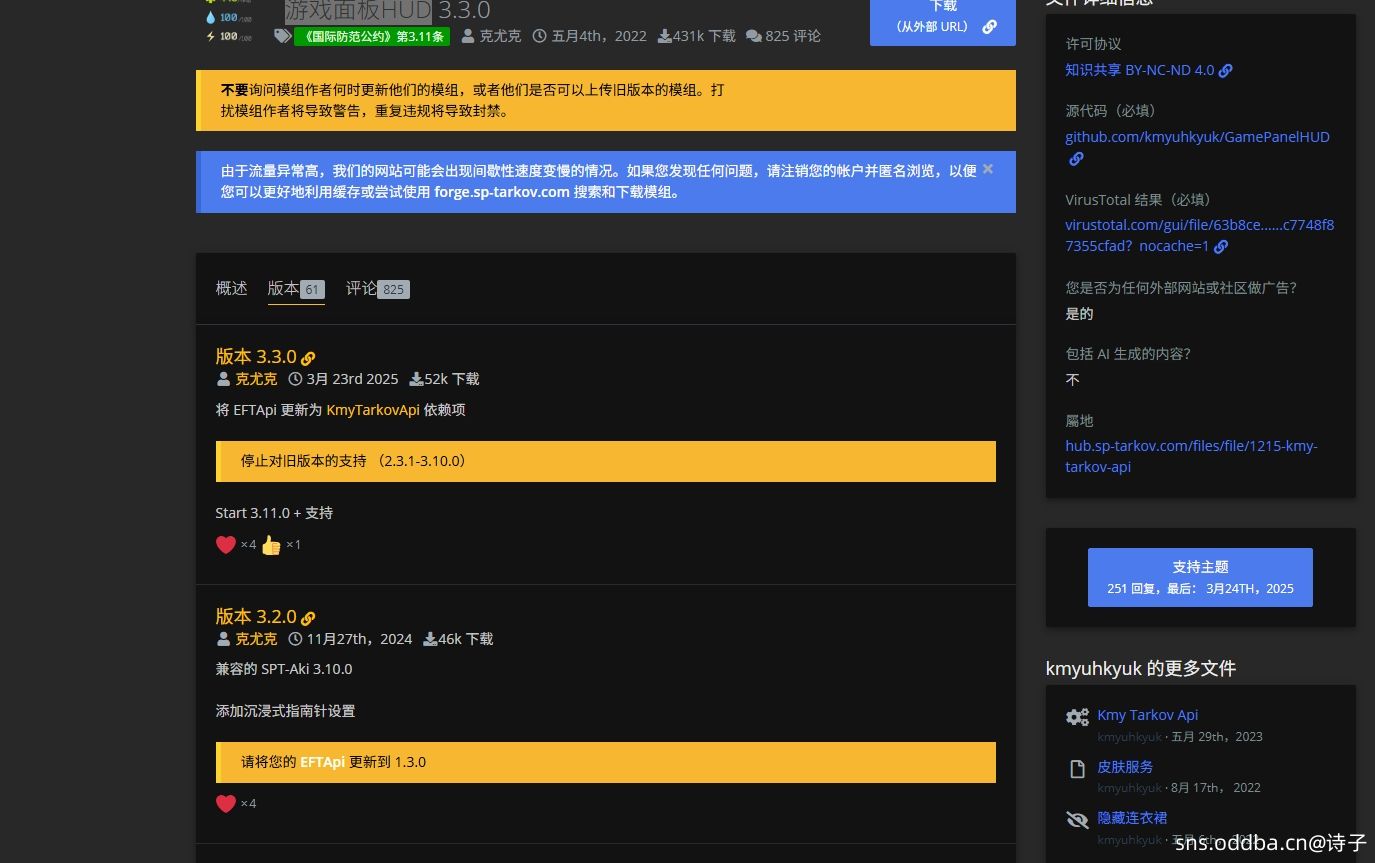The width and height of the screenshot is (1375, 863).
Task: Click permalink icon beside 版本 3.2.0
Action: point(308,618)
